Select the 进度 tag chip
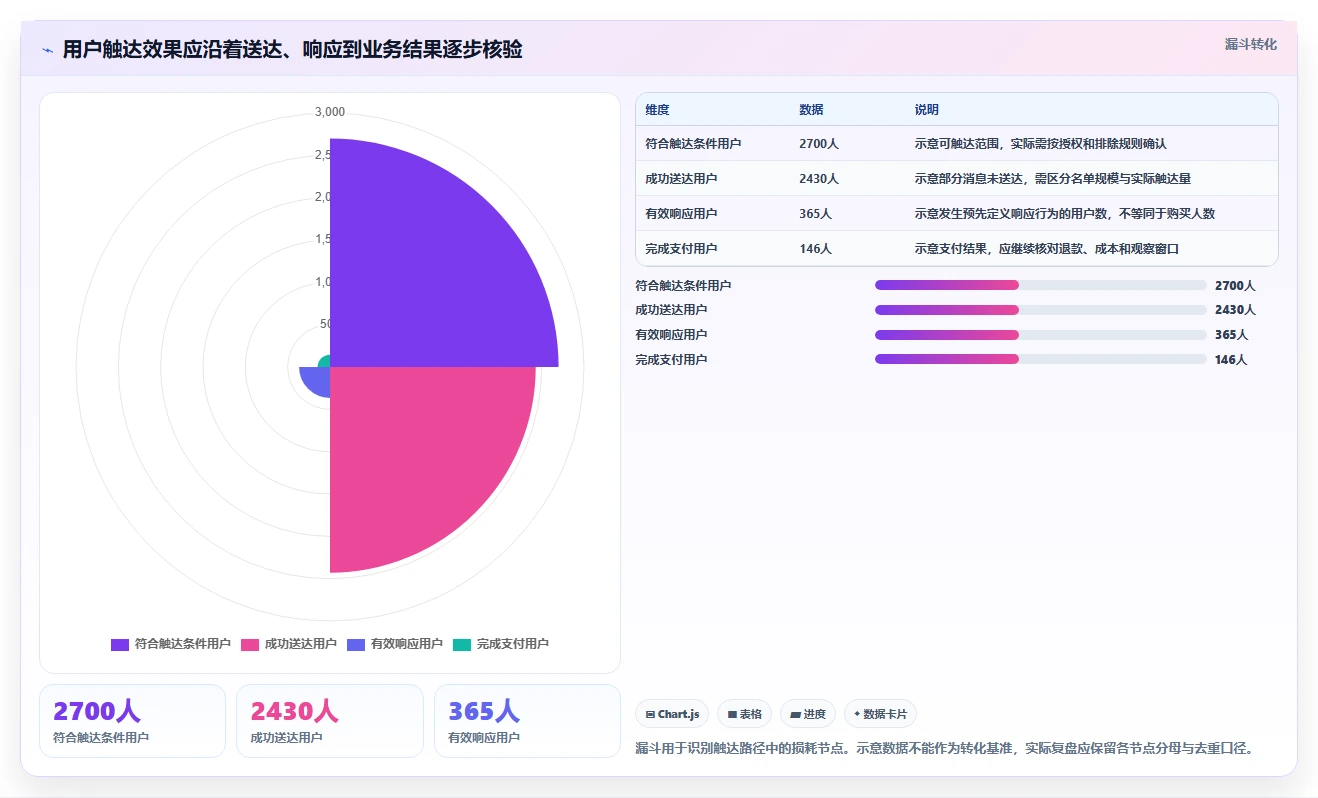This screenshot has height=798, width=1318. [808, 714]
